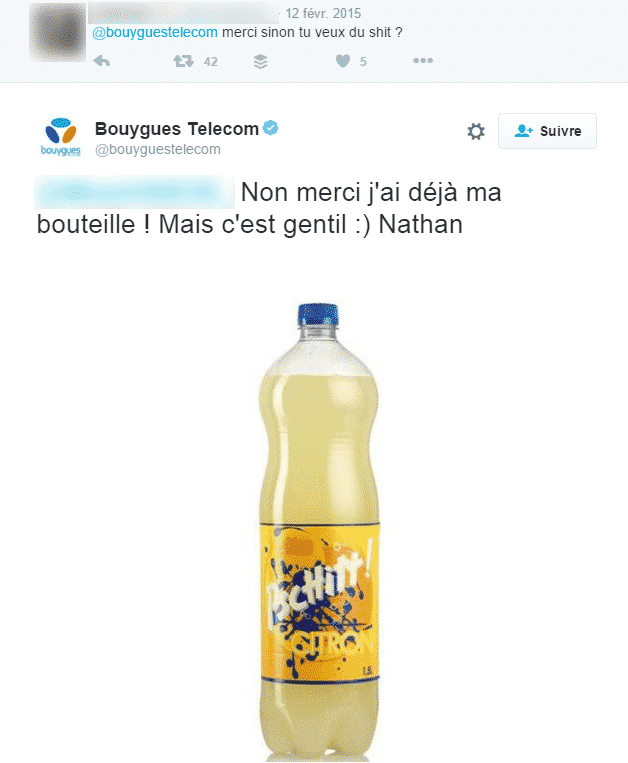Screen dimensions: 628x763
Task: Click the @bouyguestelecom handle under the profile name
Action: click(158, 149)
